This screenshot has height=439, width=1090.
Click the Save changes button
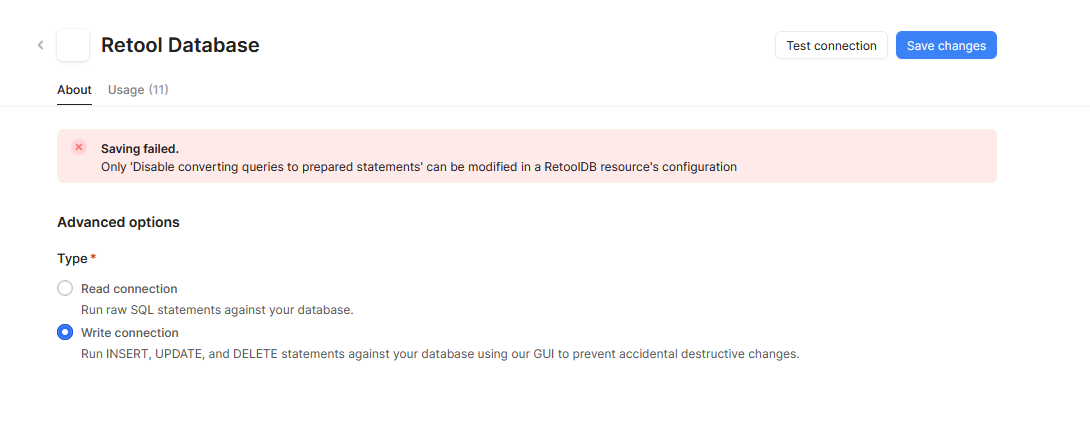point(946,45)
